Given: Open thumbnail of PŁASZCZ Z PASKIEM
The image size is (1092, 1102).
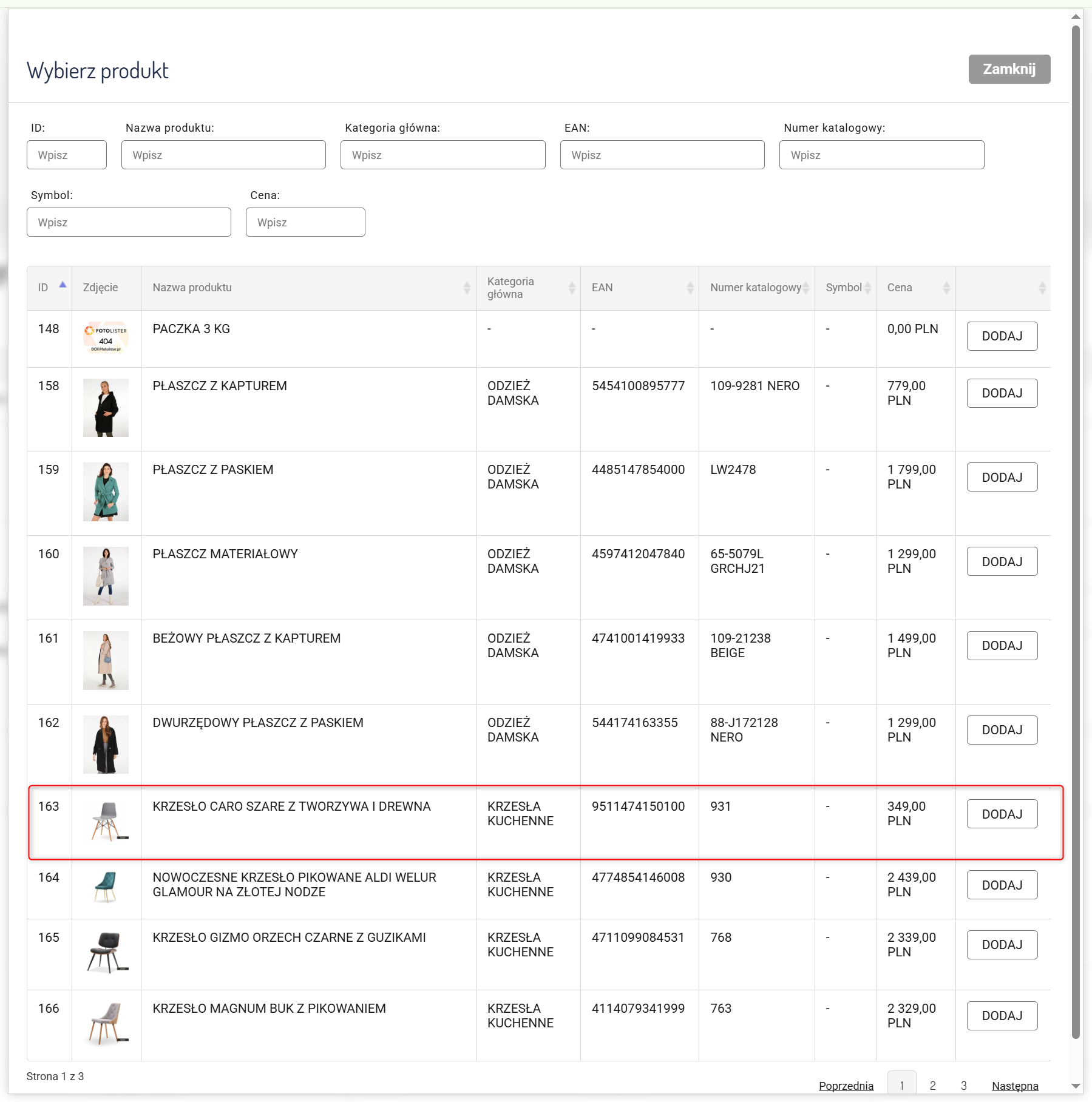Looking at the screenshot, I should click(106, 492).
